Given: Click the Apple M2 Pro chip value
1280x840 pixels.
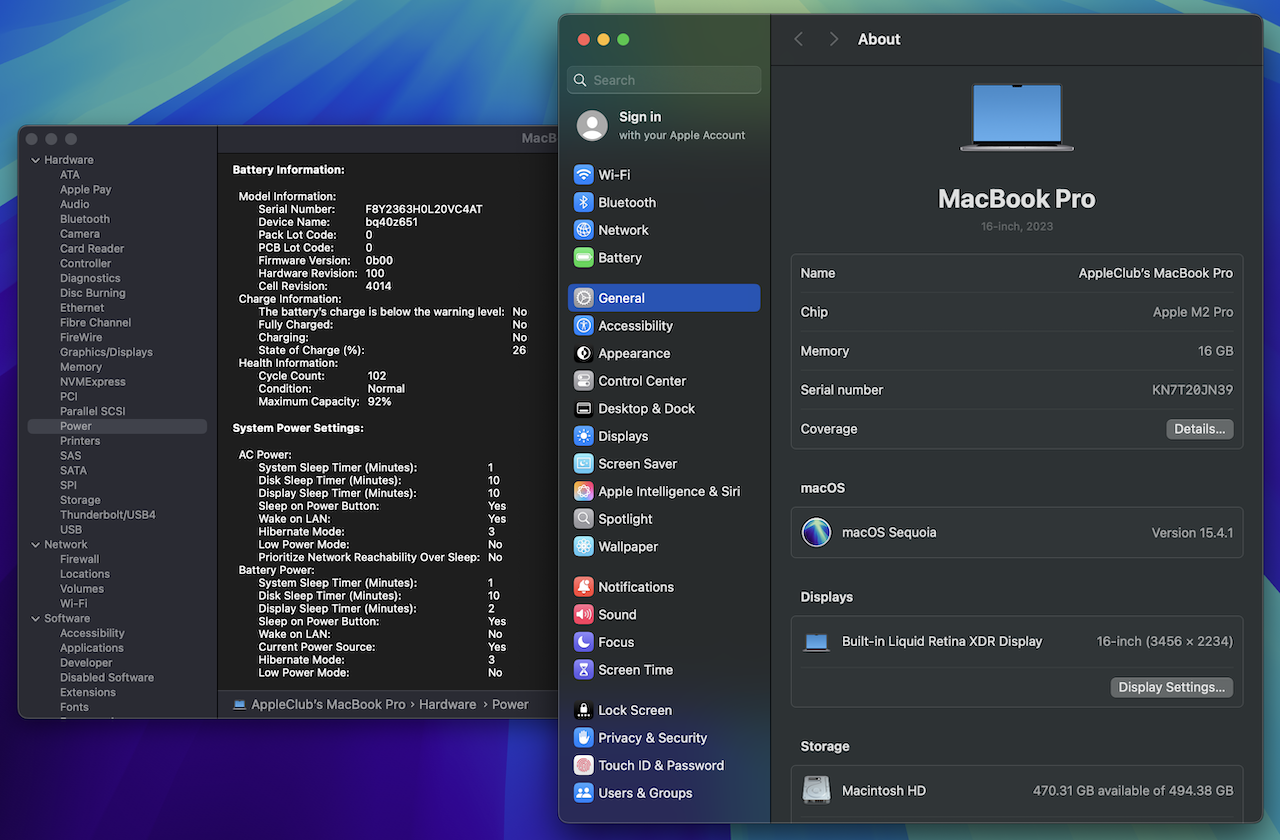Looking at the screenshot, I should click(x=1193, y=312).
